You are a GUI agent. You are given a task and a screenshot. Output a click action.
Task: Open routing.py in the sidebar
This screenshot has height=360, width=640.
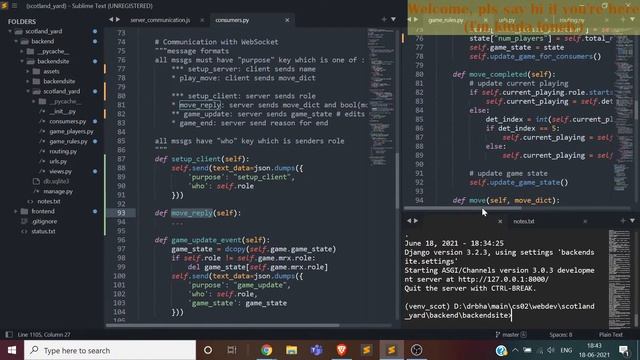[x=63, y=151]
